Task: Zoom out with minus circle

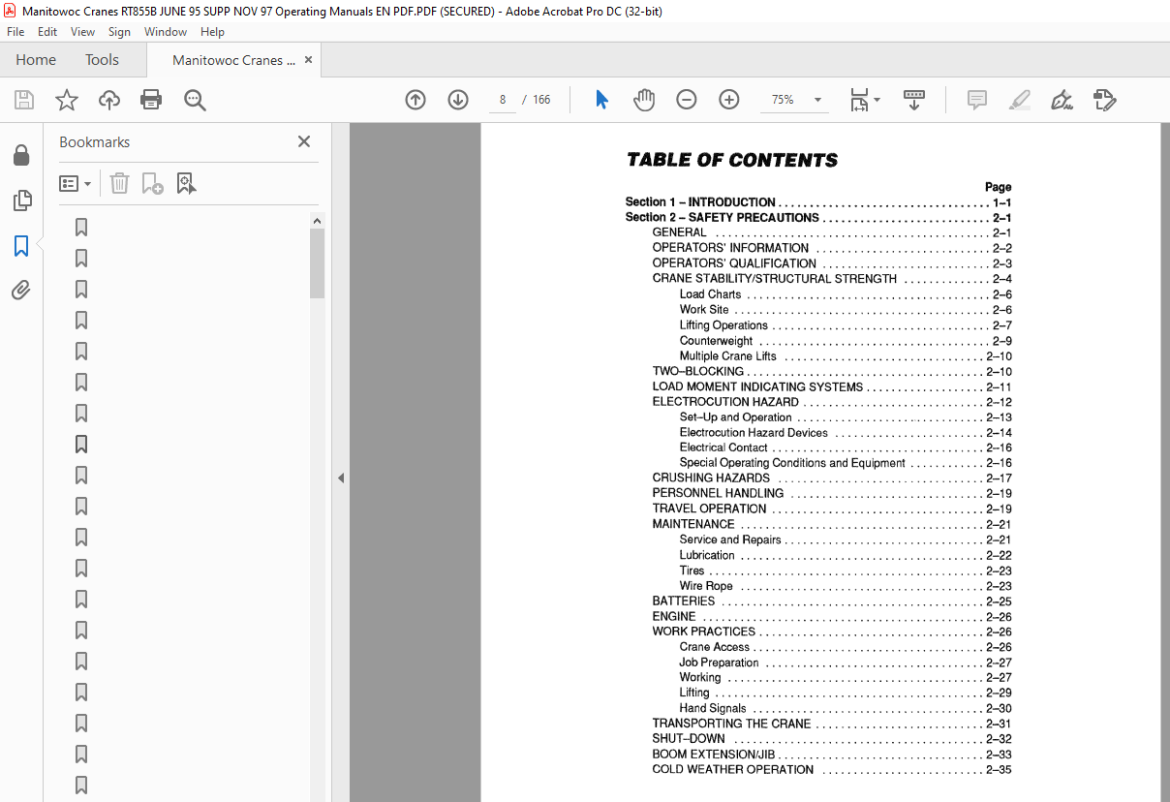Action: tap(686, 100)
